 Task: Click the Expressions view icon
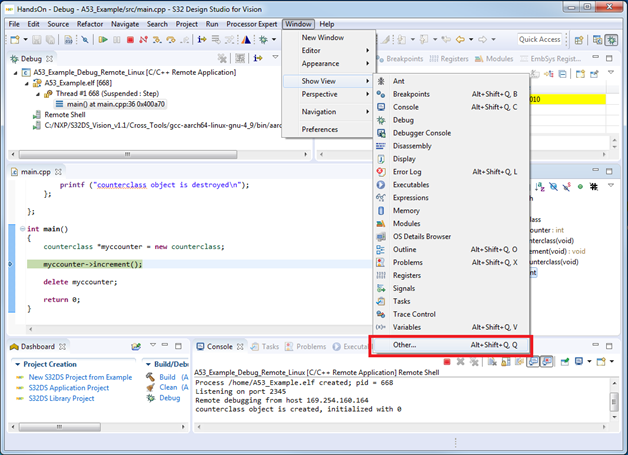tap(381, 197)
